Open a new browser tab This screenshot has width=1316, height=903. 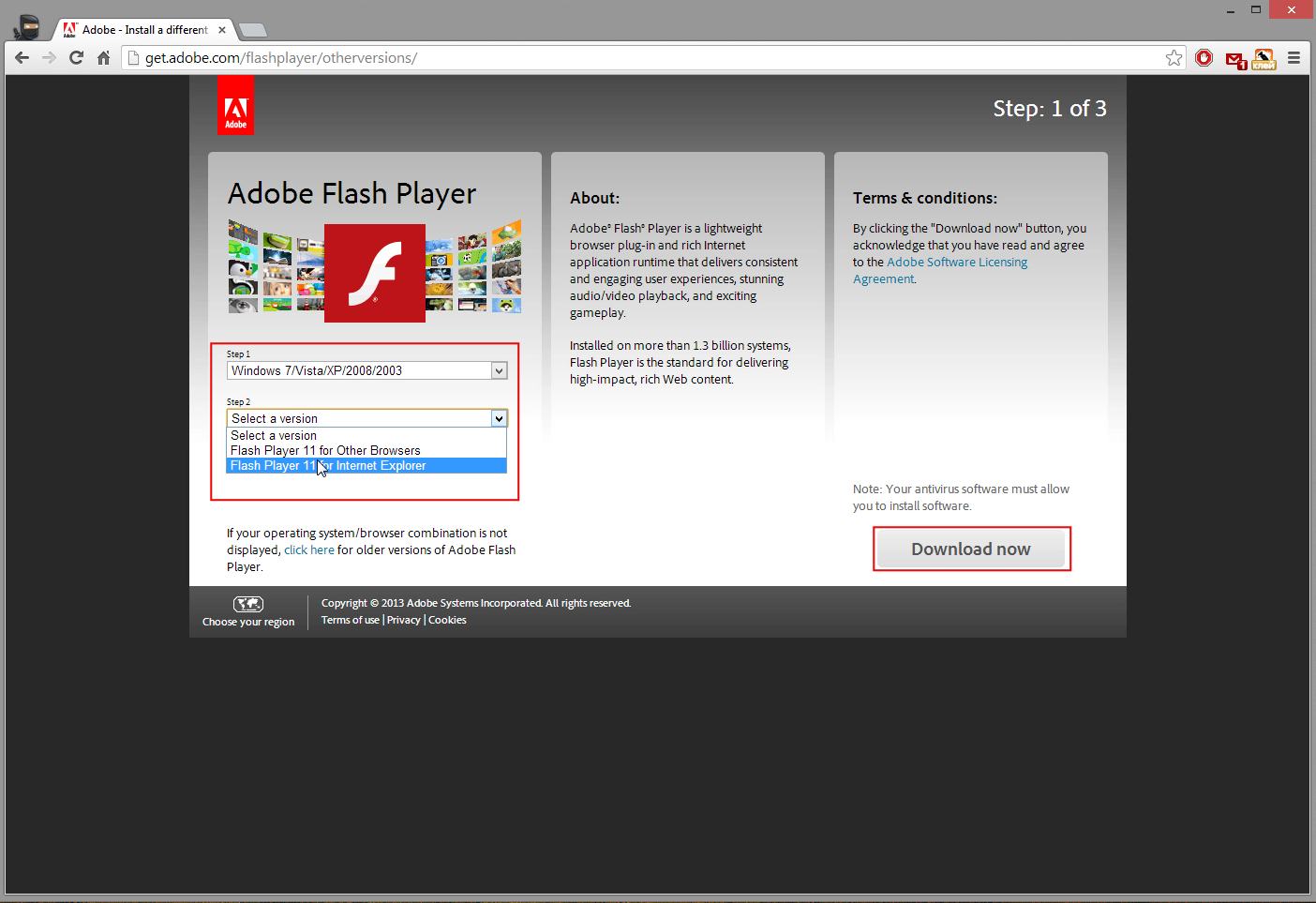tap(252, 29)
